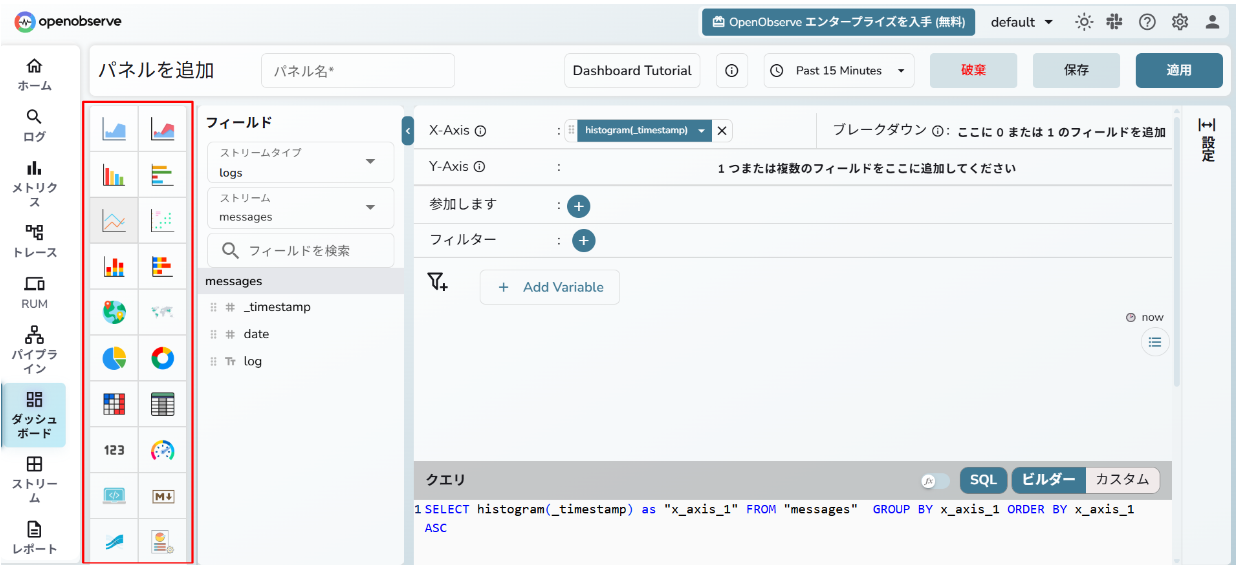The height and width of the screenshot is (565, 1237).
Task: Open the user profile icon
Action: [1212, 22]
